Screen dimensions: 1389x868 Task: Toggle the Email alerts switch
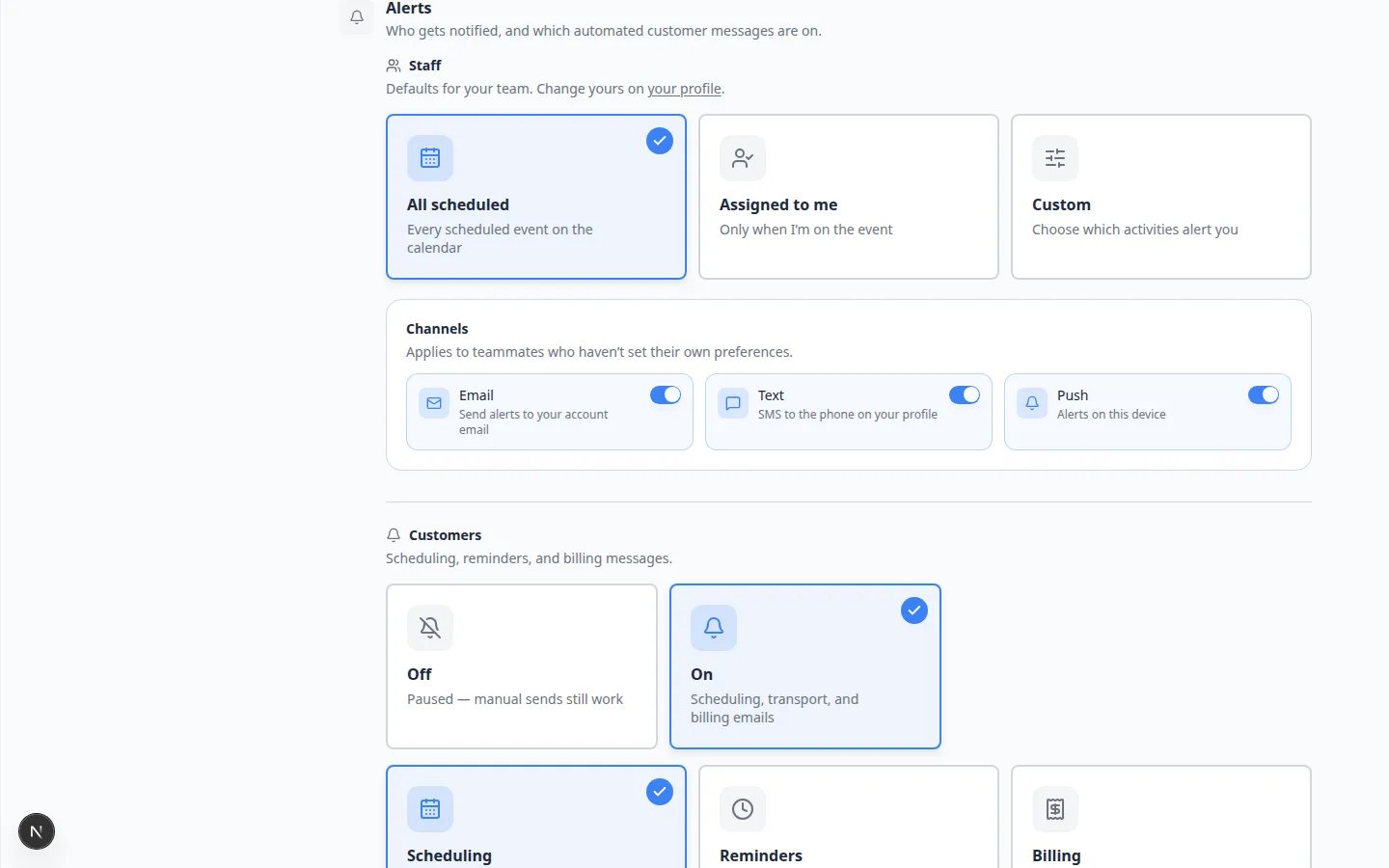tap(666, 395)
